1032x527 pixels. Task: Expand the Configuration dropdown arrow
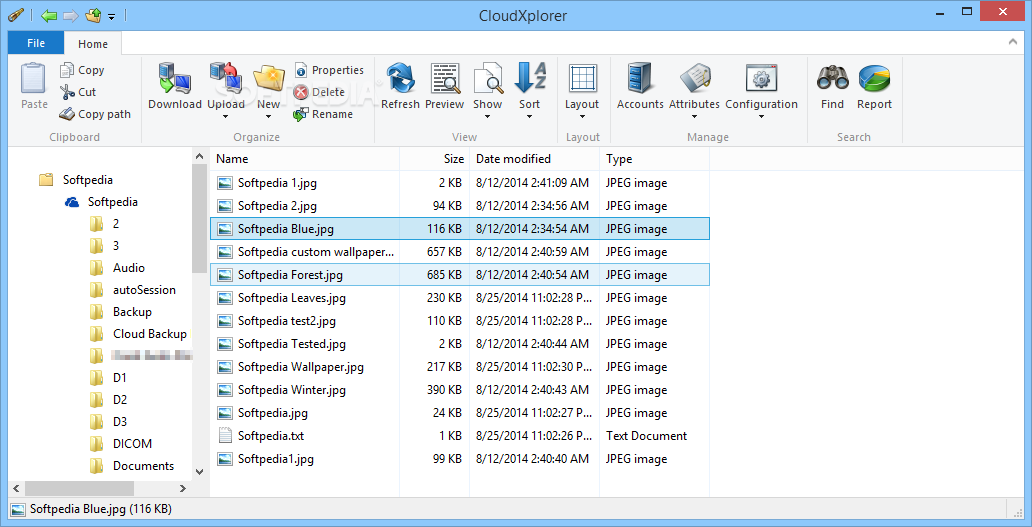pyautogui.click(x=761, y=117)
